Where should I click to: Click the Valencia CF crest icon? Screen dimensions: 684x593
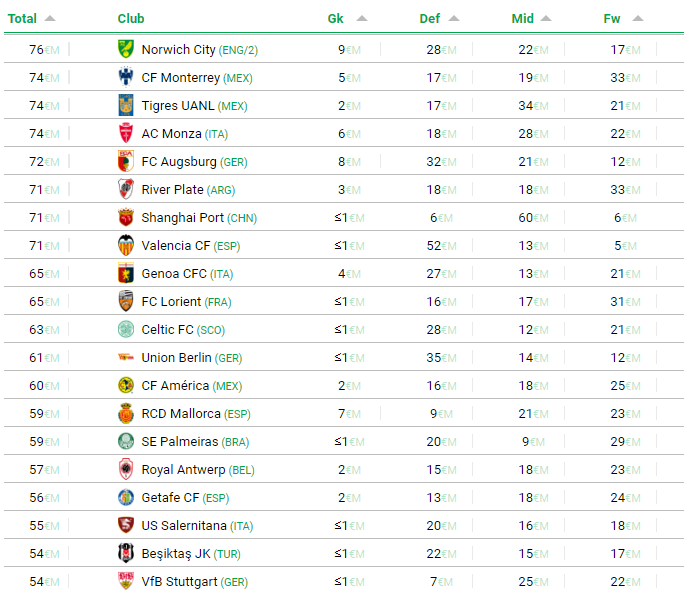(126, 245)
